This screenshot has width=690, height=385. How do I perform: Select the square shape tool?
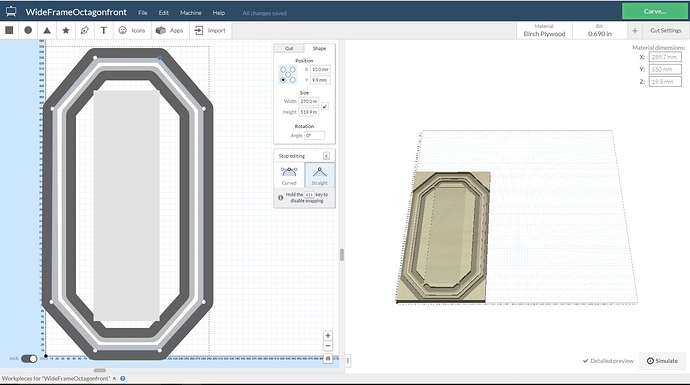click(x=9, y=30)
